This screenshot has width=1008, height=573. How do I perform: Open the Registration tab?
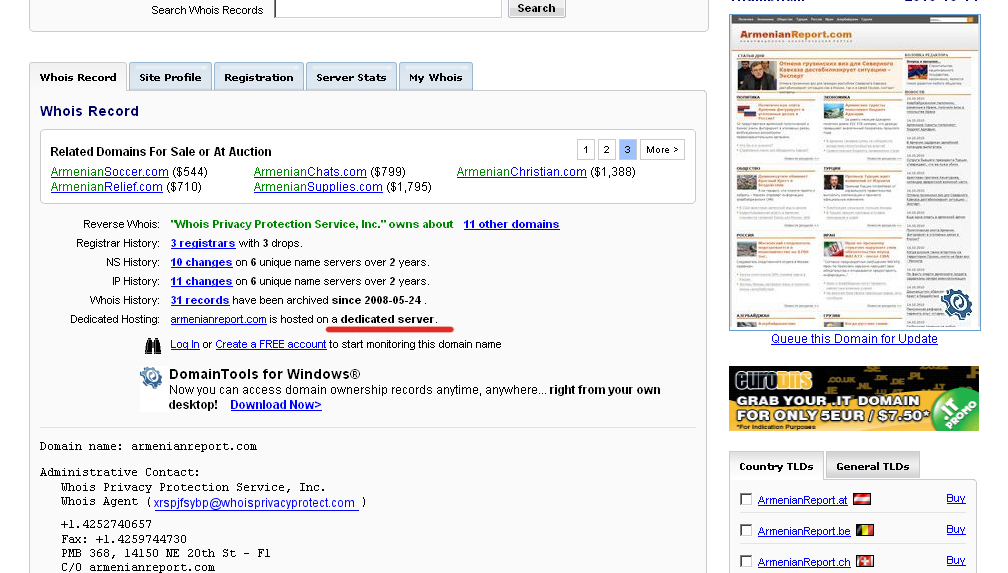pyautogui.click(x=258, y=77)
